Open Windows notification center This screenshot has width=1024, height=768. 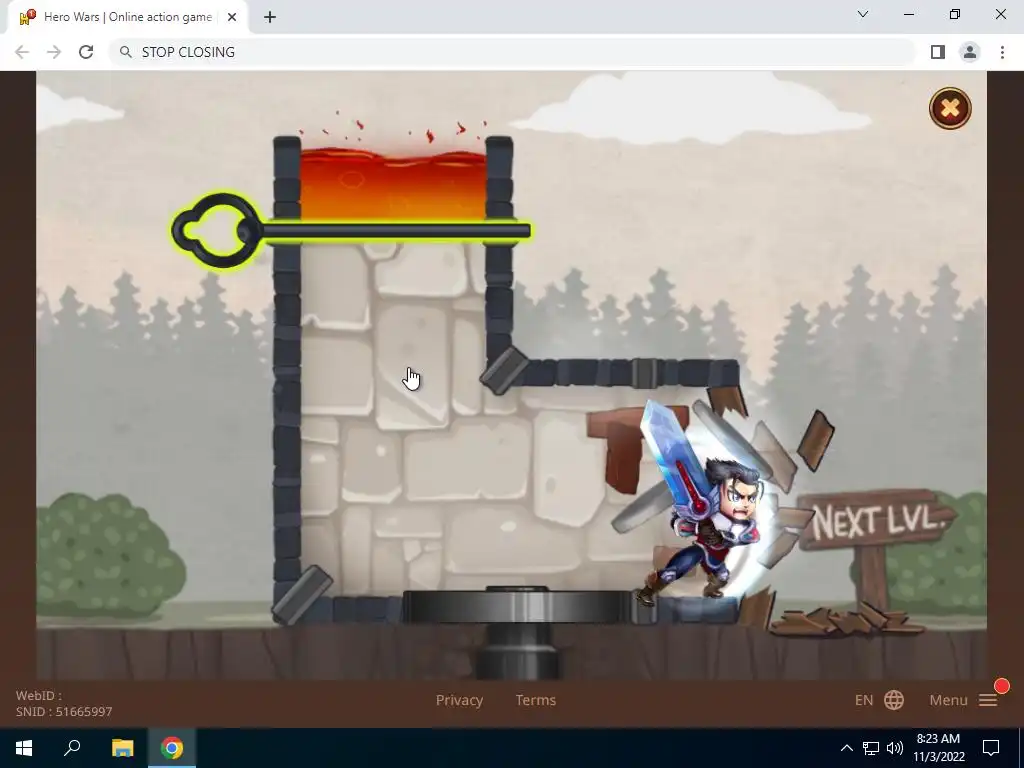[x=991, y=748]
